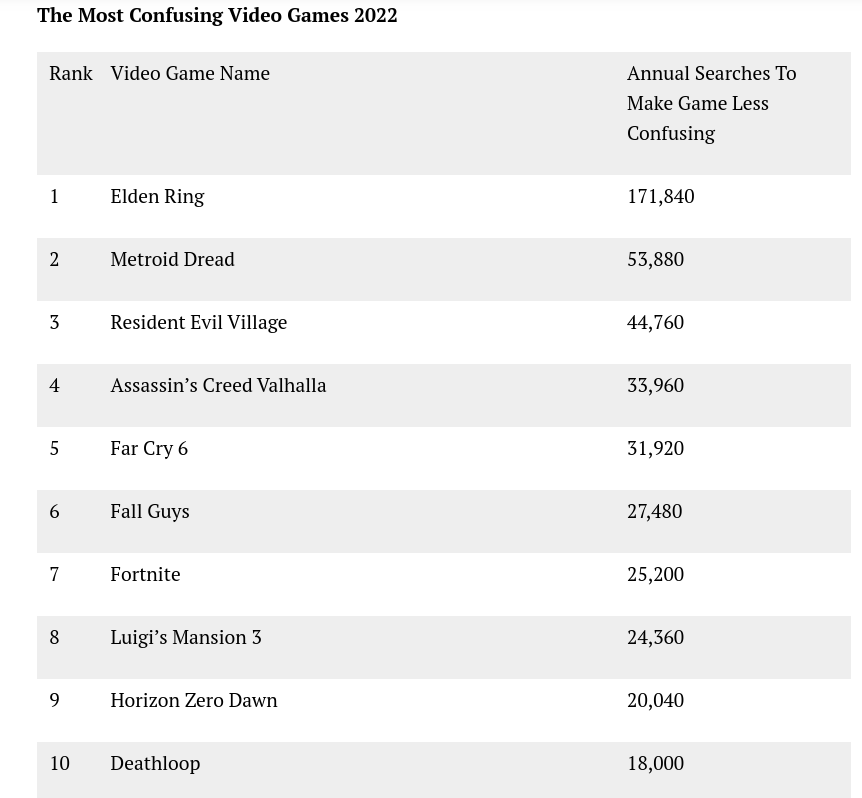Click the Video Game Name column header

(x=190, y=73)
